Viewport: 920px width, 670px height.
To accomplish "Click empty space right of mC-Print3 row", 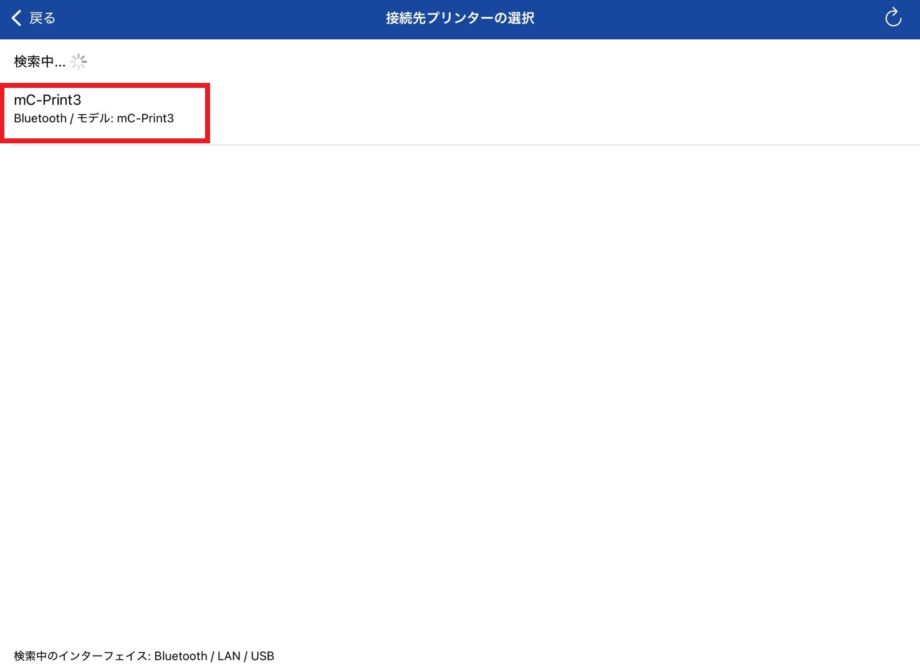I will [560, 110].
